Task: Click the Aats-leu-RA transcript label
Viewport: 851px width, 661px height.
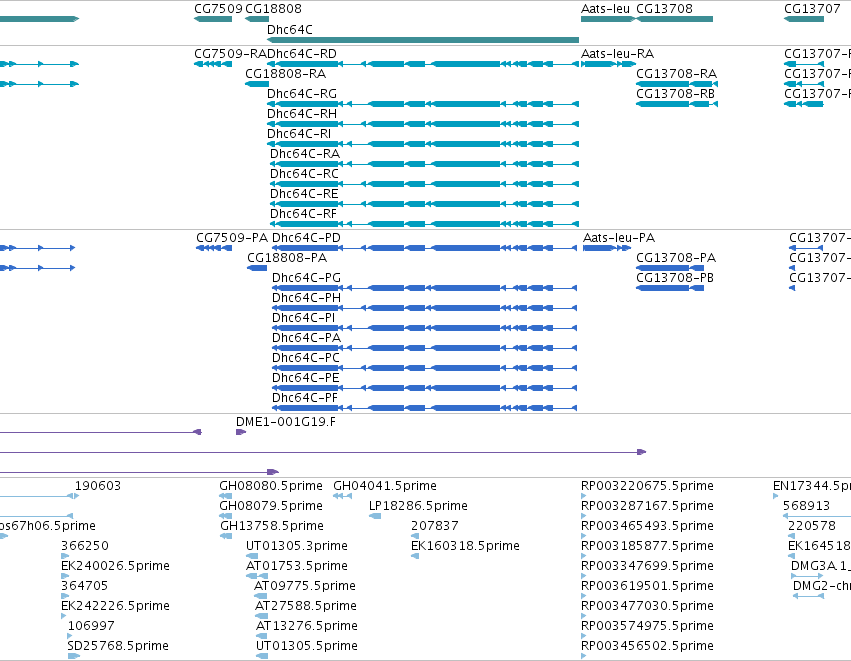Action: tap(617, 54)
